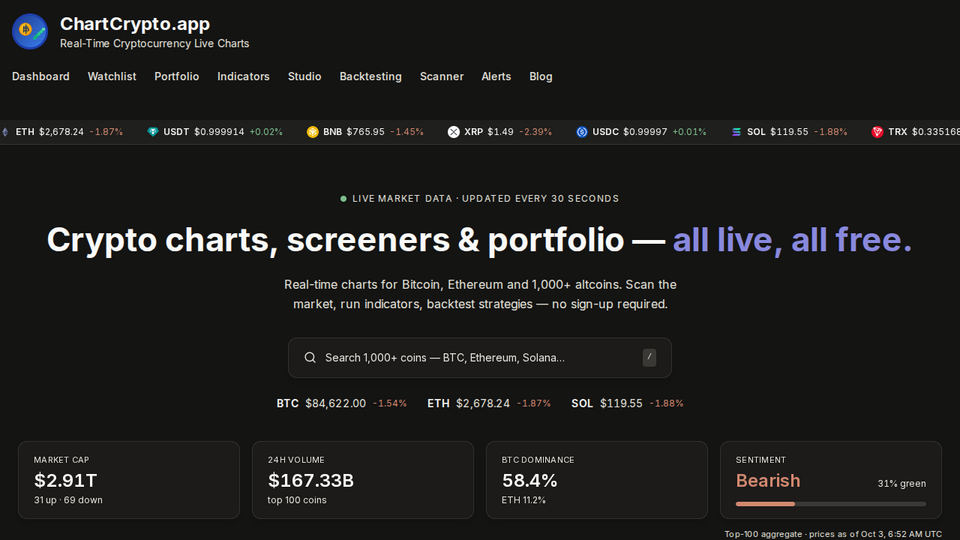Go to the Portfolio section

[176, 77]
